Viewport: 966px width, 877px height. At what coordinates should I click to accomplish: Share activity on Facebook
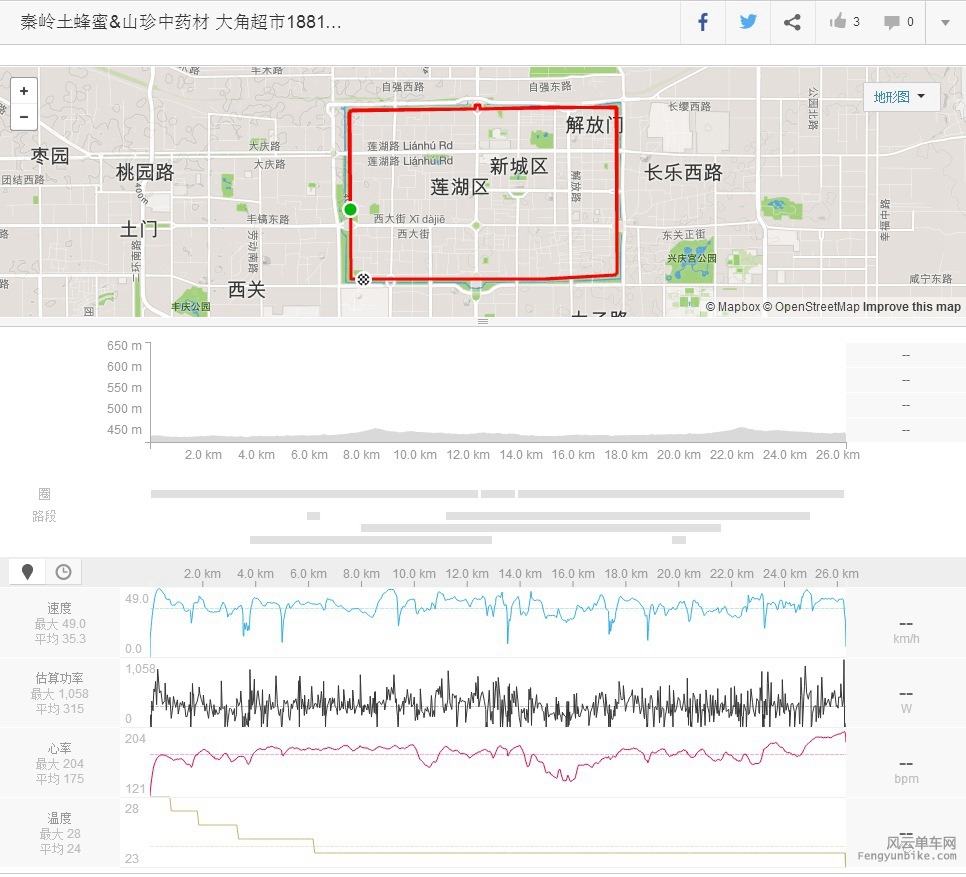pyautogui.click(x=703, y=22)
